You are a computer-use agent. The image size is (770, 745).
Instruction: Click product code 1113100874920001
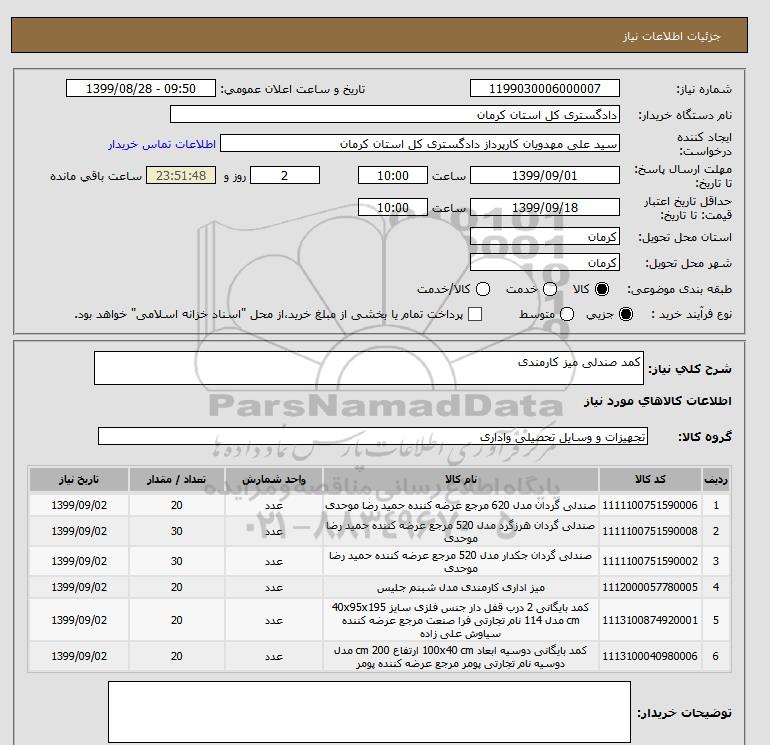(650, 621)
